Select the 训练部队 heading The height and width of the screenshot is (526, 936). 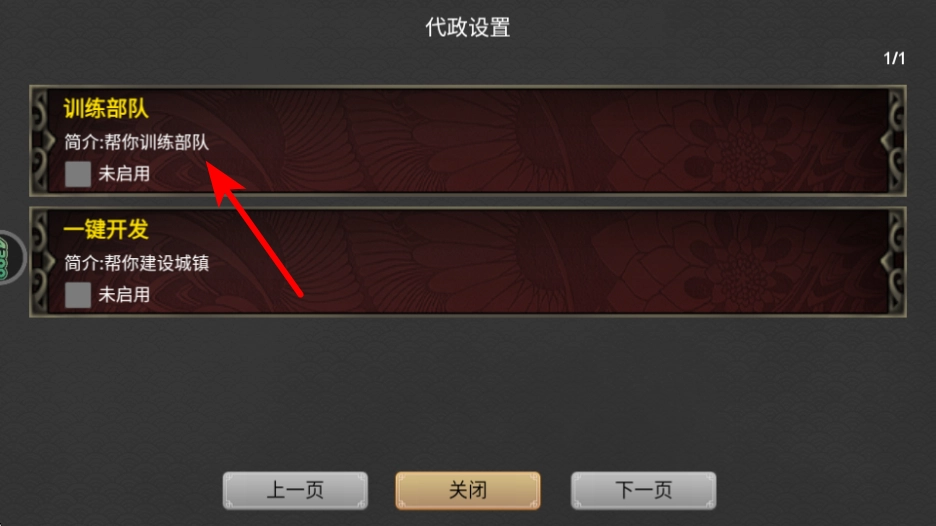tap(106, 109)
